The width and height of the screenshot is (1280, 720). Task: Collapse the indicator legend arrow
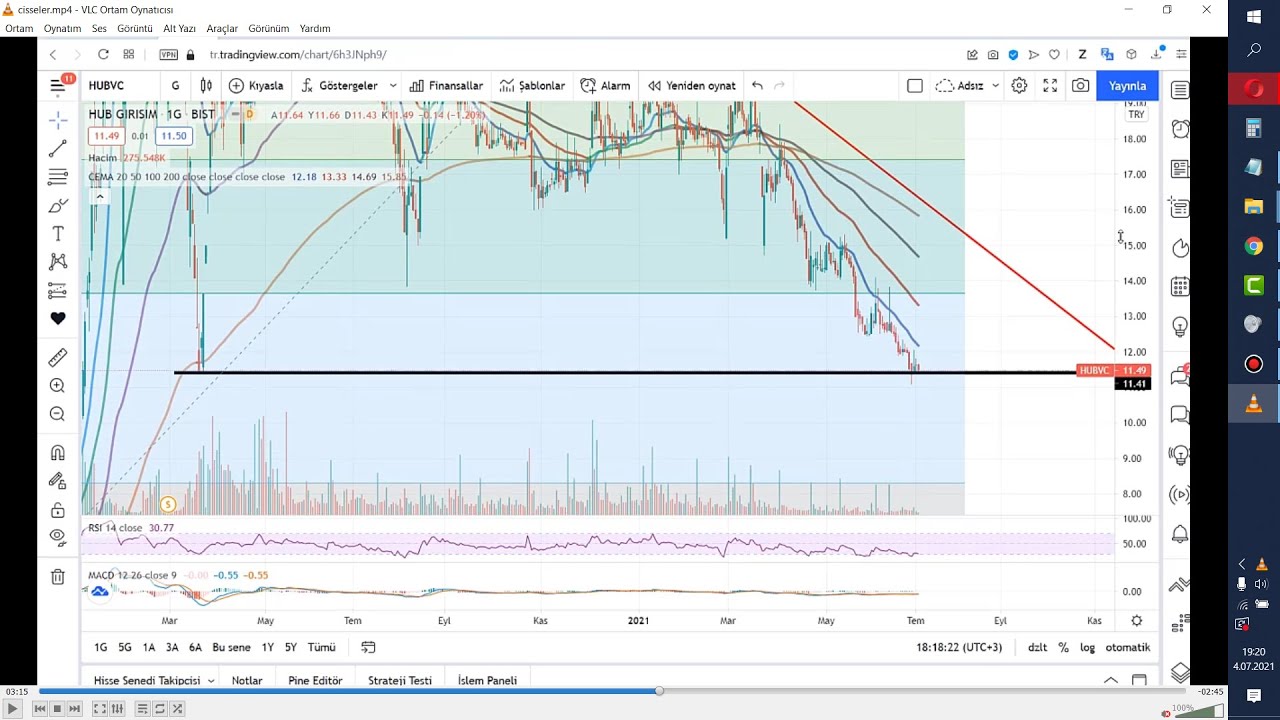99,197
